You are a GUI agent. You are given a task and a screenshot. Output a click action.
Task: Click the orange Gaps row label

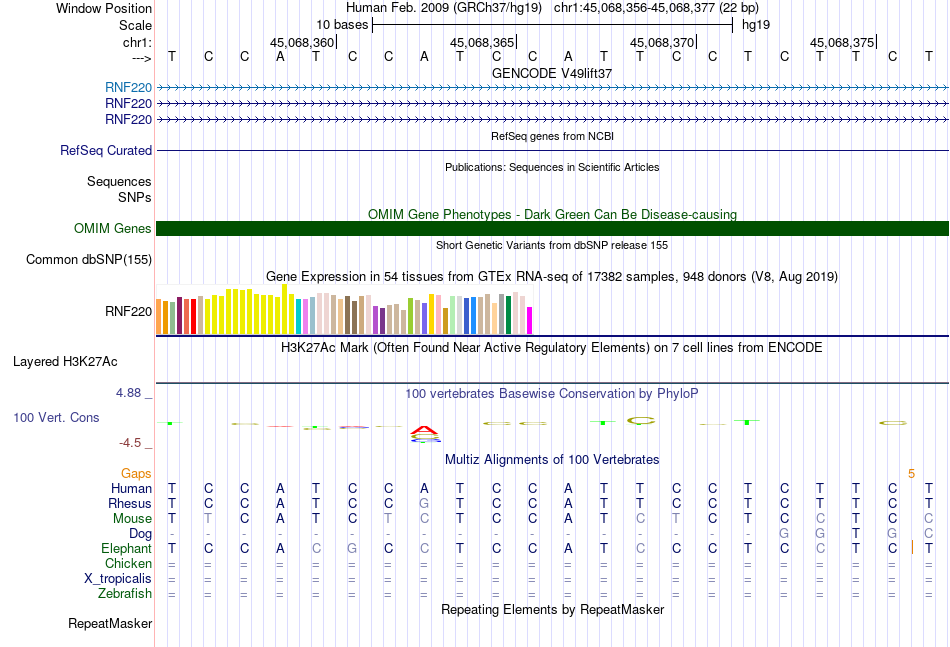[136, 473]
